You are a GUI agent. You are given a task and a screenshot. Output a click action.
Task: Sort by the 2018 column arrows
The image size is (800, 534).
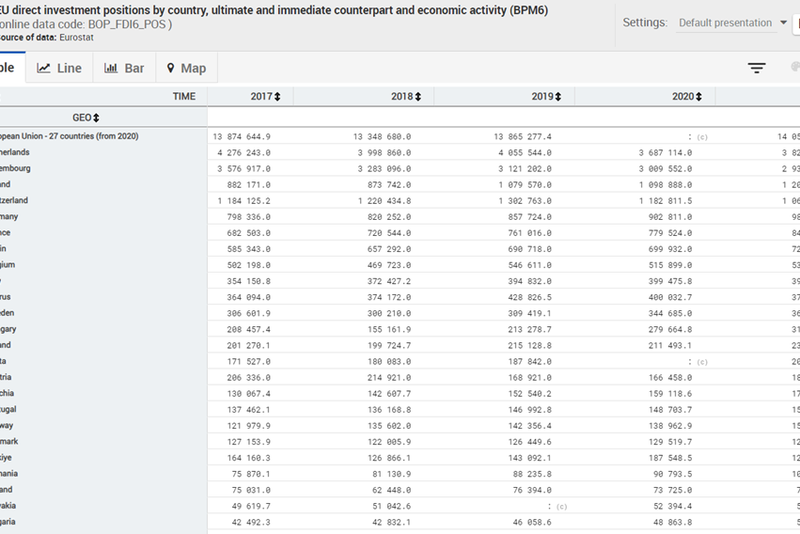418,97
